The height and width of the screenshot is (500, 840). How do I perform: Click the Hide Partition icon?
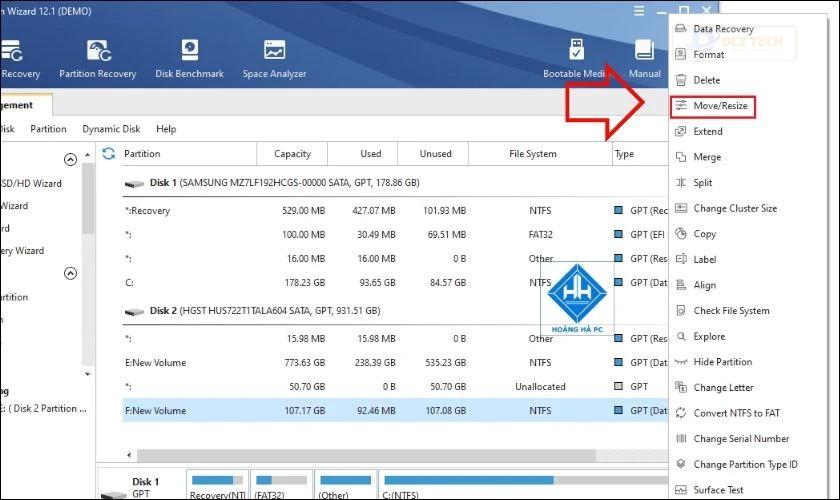click(681, 362)
